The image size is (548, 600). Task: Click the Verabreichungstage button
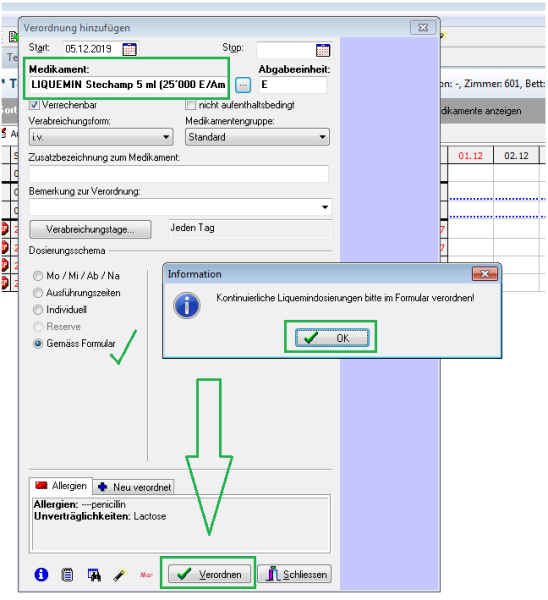90,229
